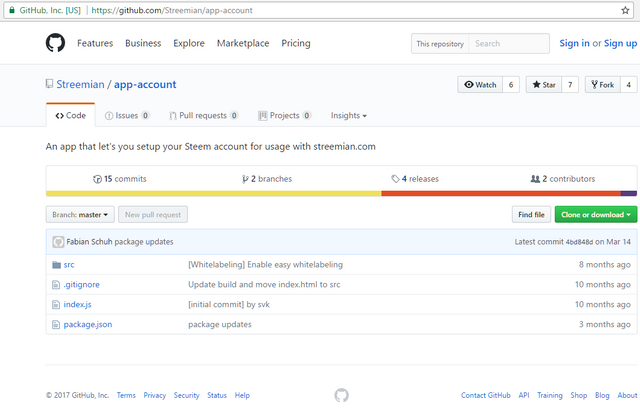
Task: Open the Features menu item
Action: (x=95, y=43)
